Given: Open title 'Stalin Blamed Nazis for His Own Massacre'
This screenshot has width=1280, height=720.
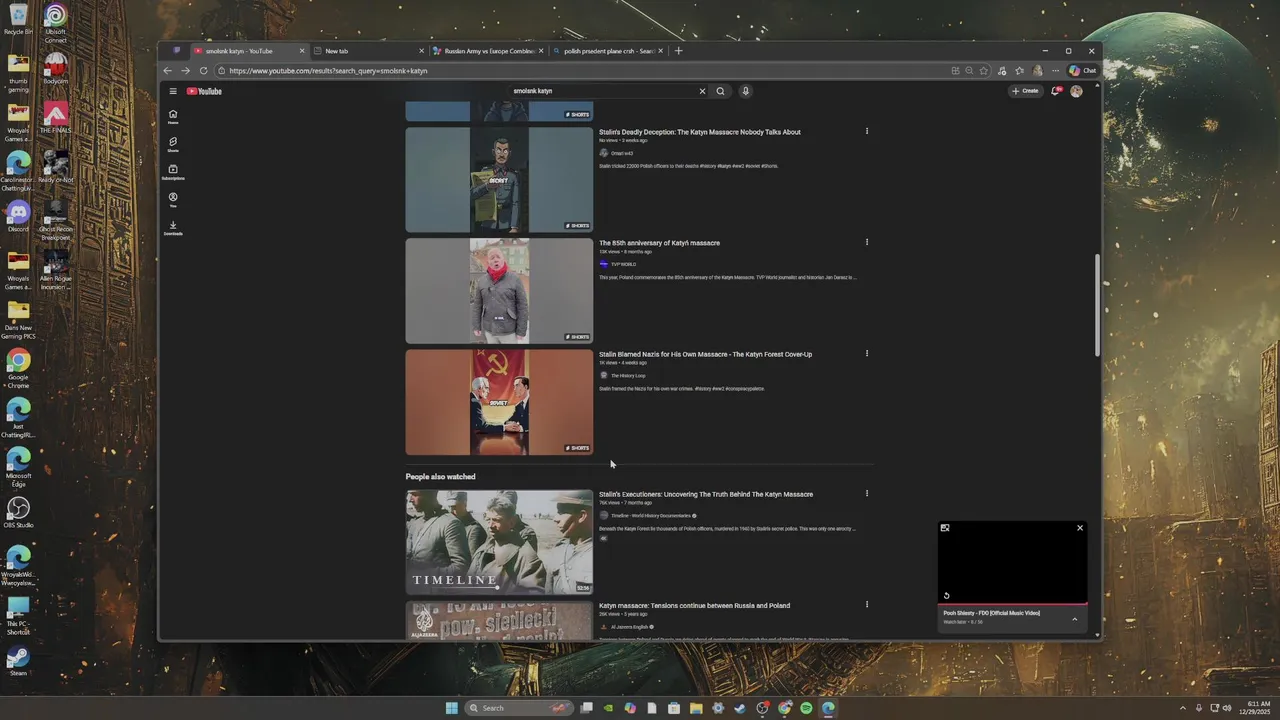Looking at the screenshot, I should 705,354.
